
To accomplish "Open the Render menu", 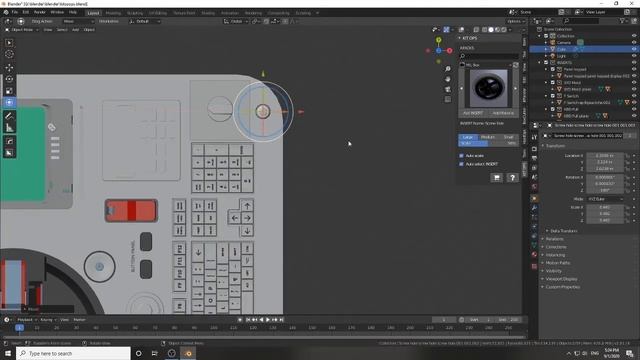I will 40,12.
